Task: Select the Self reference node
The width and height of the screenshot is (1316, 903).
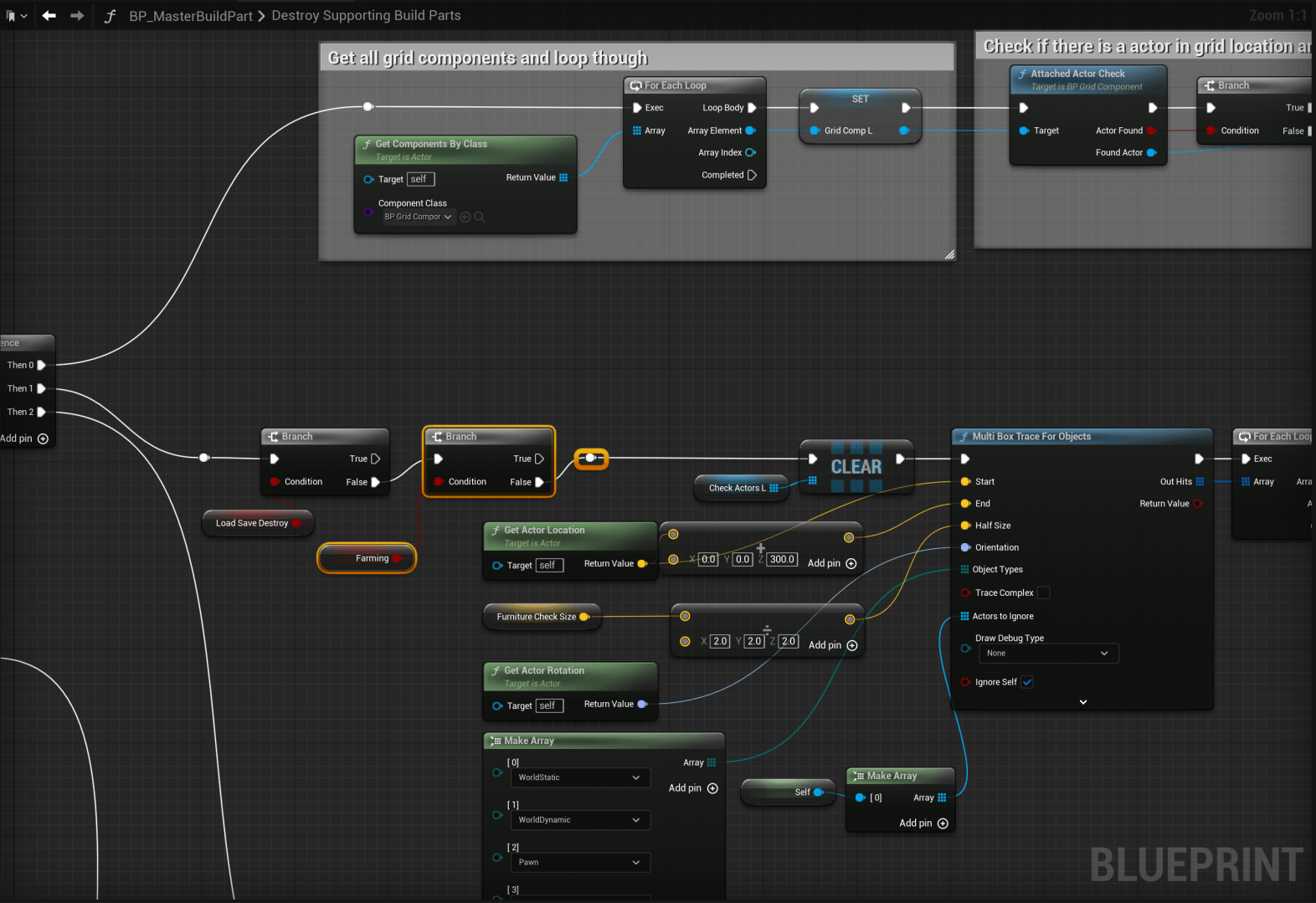Action: [x=788, y=793]
